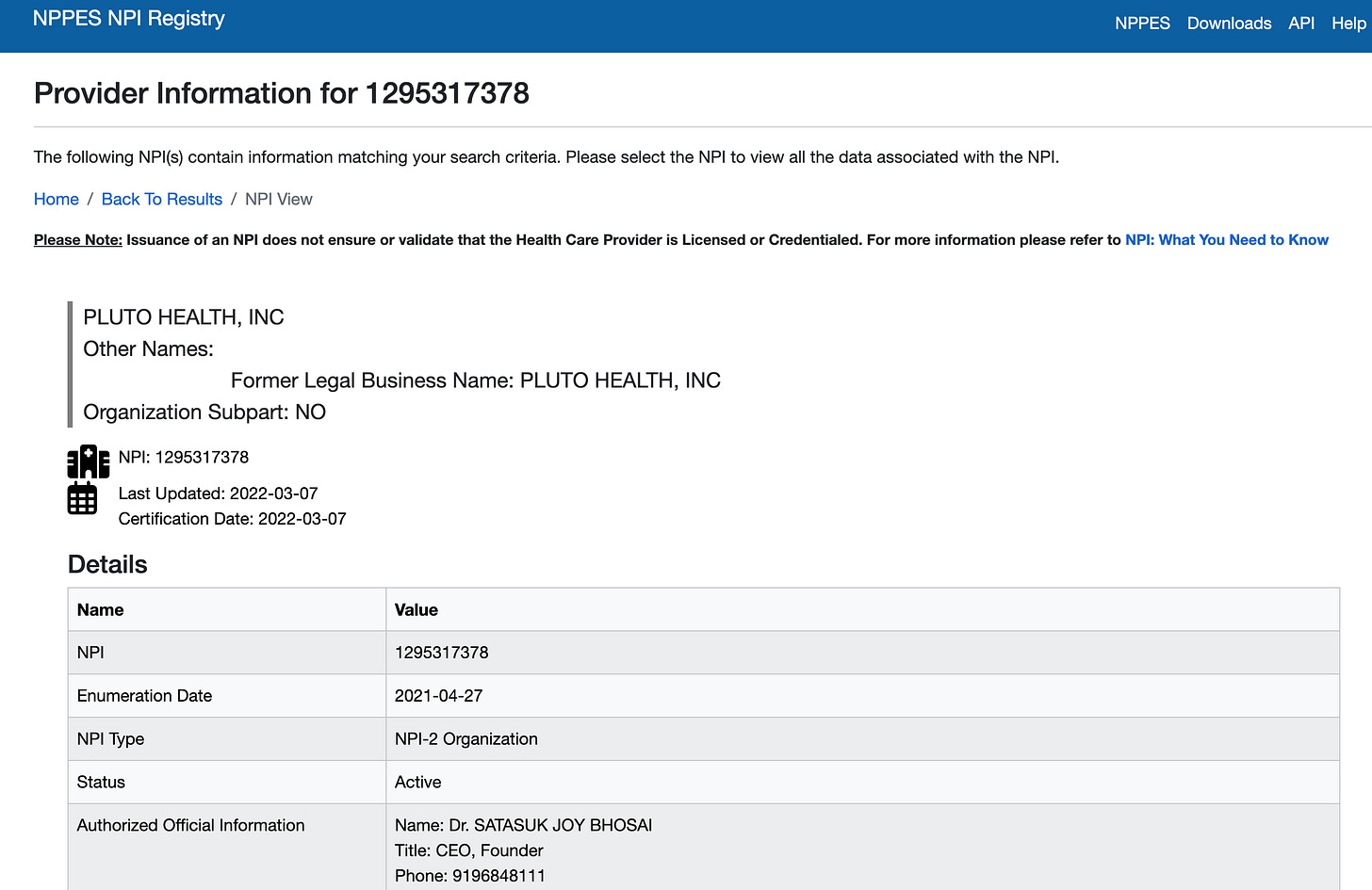Image resolution: width=1372 pixels, height=890 pixels.
Task: Click the hospital building icon beside NPI
Action: (89, 461)
